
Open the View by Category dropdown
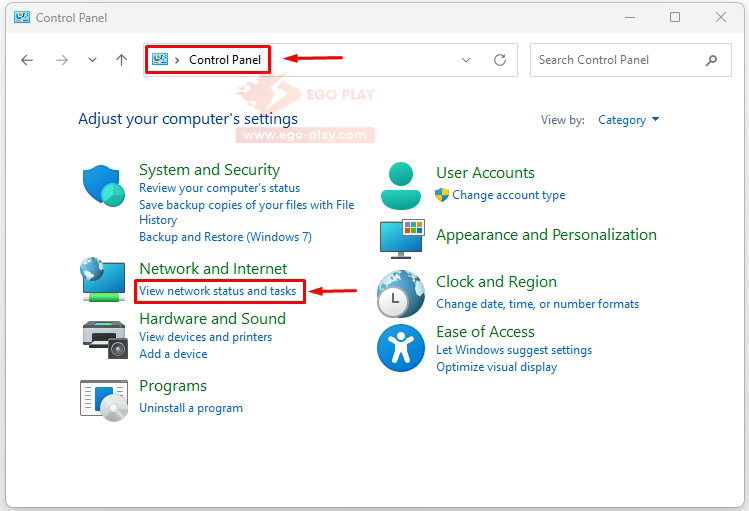[x=629, y=120]
